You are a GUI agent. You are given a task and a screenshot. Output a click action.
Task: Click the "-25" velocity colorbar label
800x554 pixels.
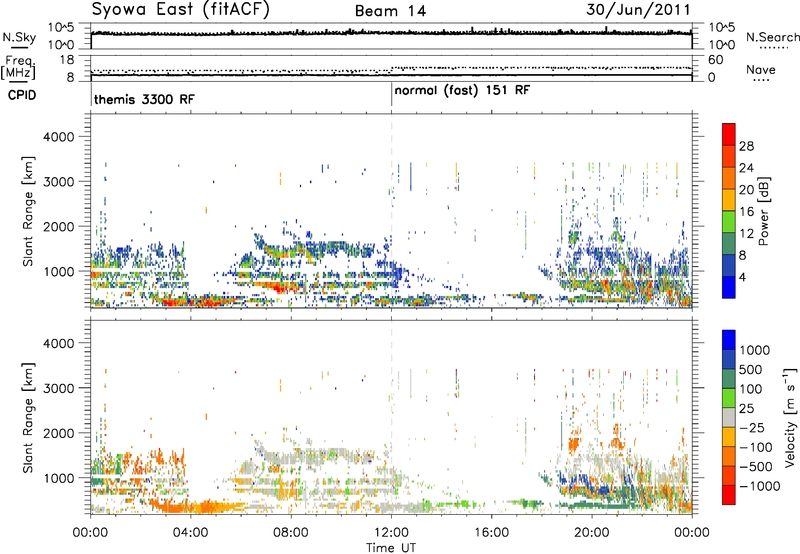(x=753, y=428)
